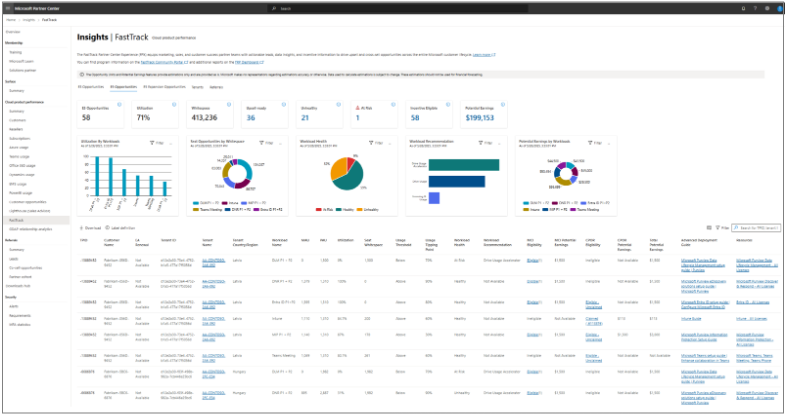Switch to the Referrals tab
Image resolution: width=786 pixels, height=415 pixels.
[216, 87]
